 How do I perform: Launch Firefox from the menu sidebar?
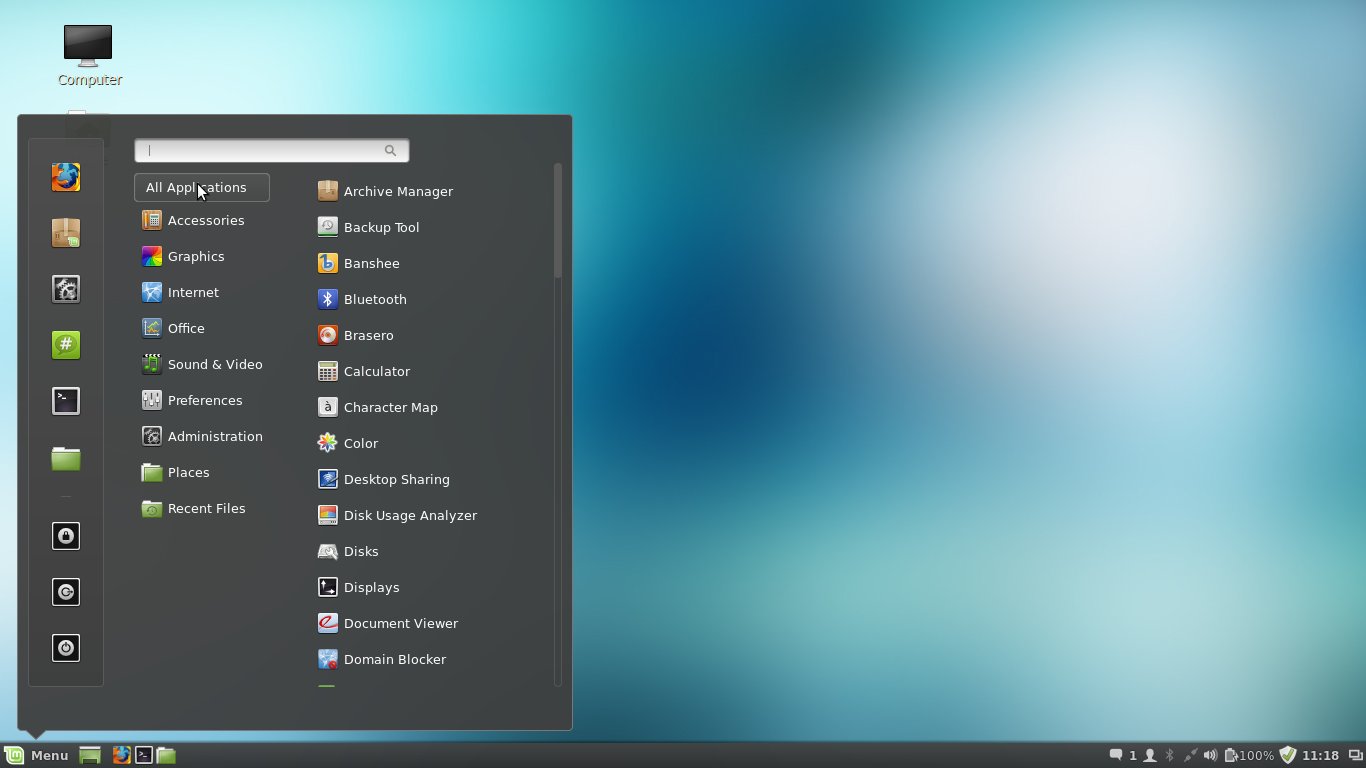[65, 177]
